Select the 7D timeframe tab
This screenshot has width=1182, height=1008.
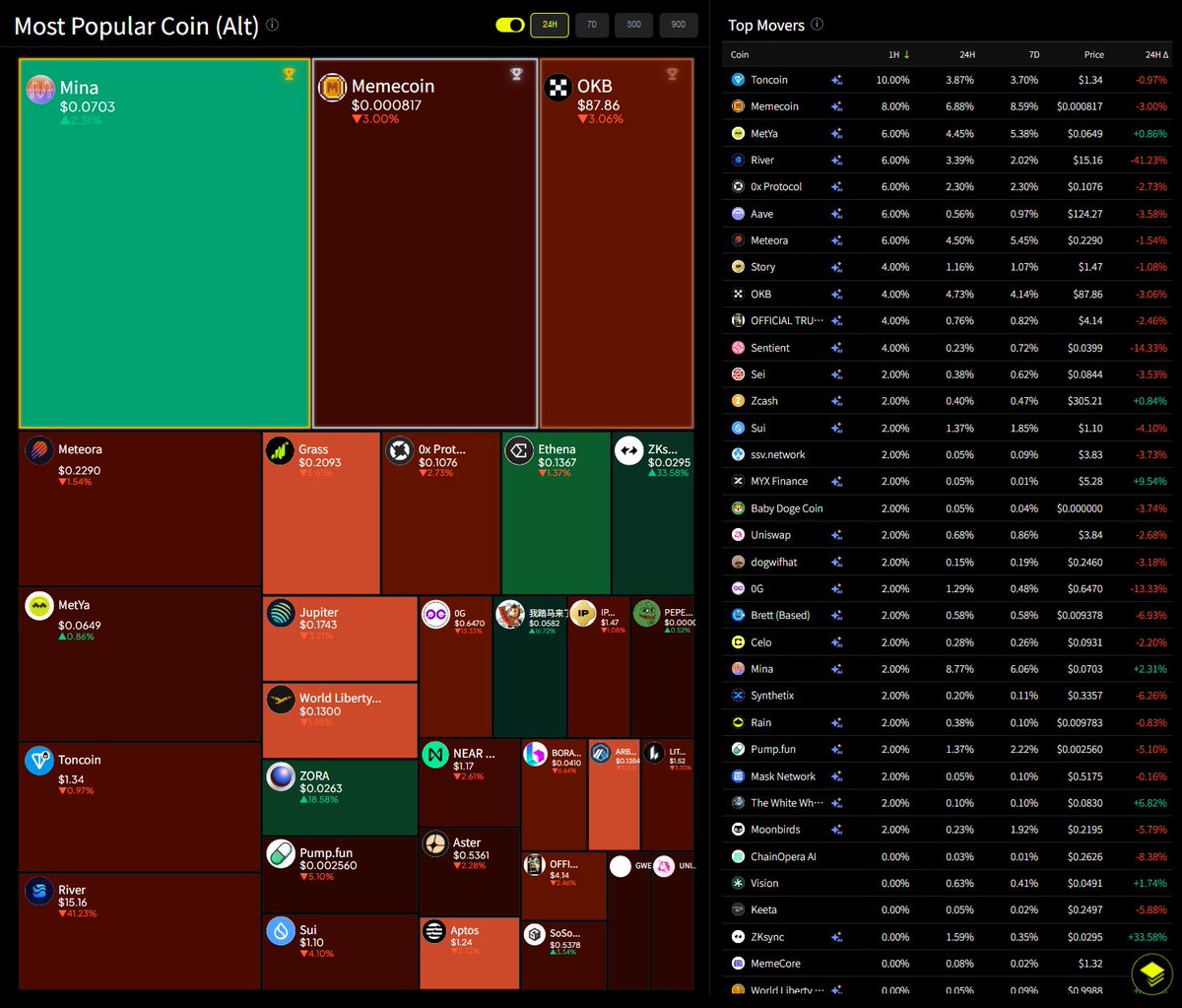(592, 25)
